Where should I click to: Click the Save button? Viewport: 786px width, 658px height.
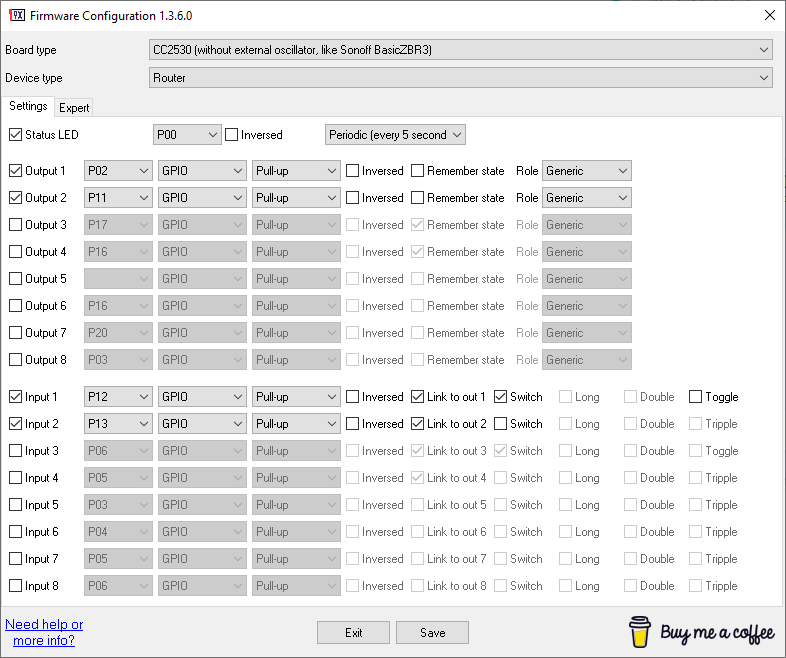(x=433, y=632)
